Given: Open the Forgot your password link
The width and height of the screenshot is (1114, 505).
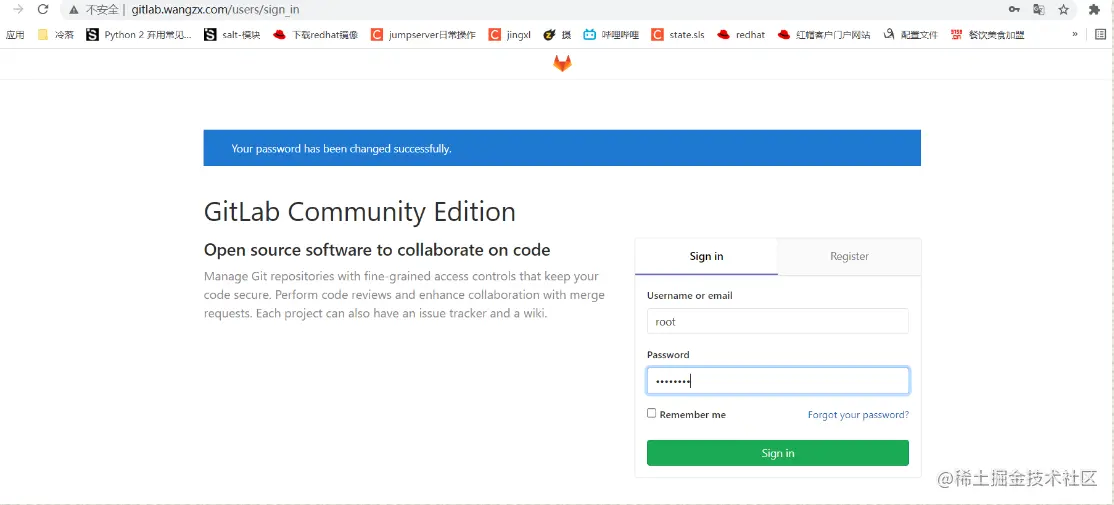Looking at the screenshot, I should pos(858,415).
